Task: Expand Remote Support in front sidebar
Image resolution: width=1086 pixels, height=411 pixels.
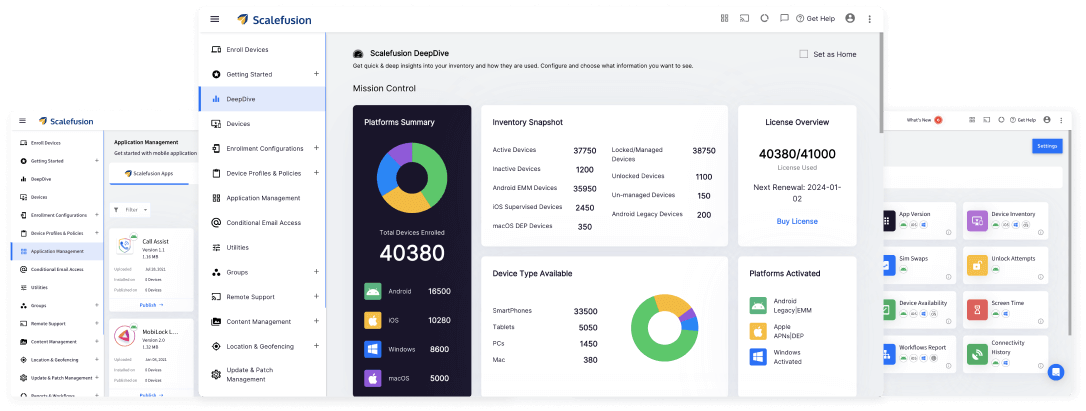Action: 317,296
